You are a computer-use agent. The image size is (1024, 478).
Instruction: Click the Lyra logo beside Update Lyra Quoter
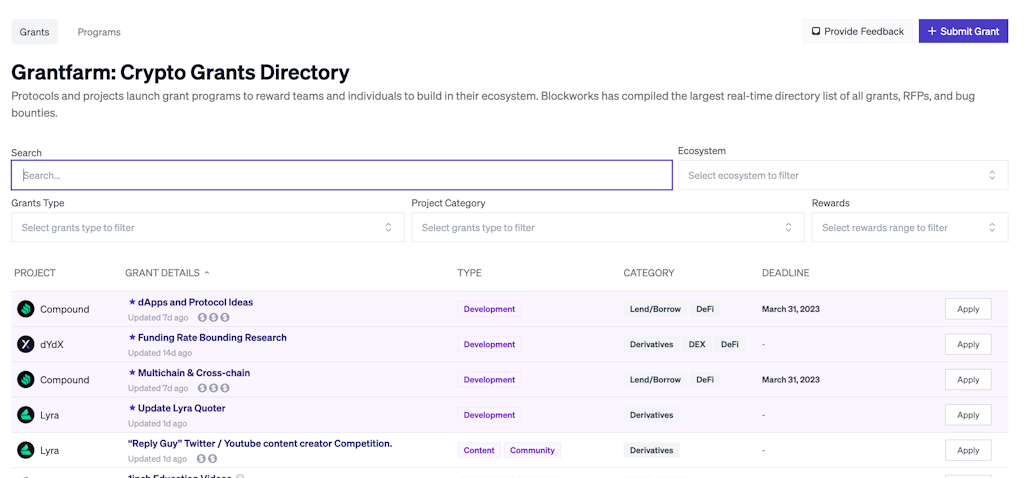pyautogui.click(x=26, y=415)
